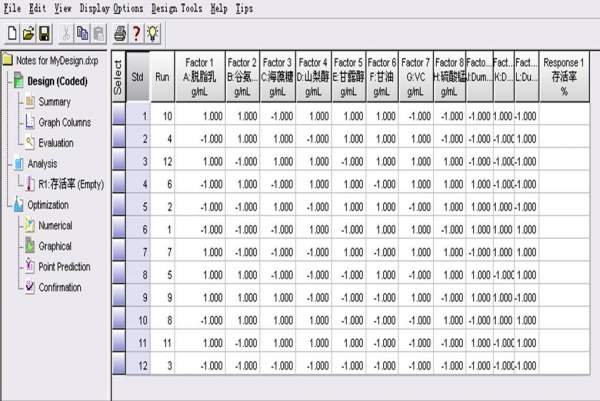Open the Tips menu

[x=244, y=8]
